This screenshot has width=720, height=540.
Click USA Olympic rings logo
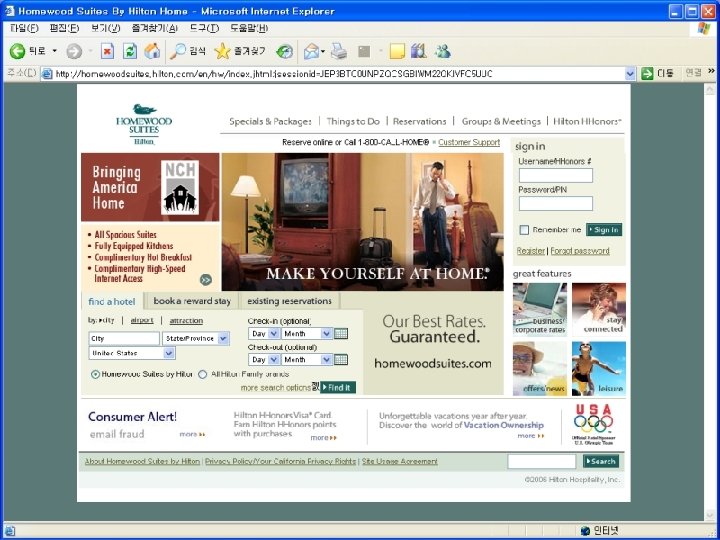(x=593, y=424)
